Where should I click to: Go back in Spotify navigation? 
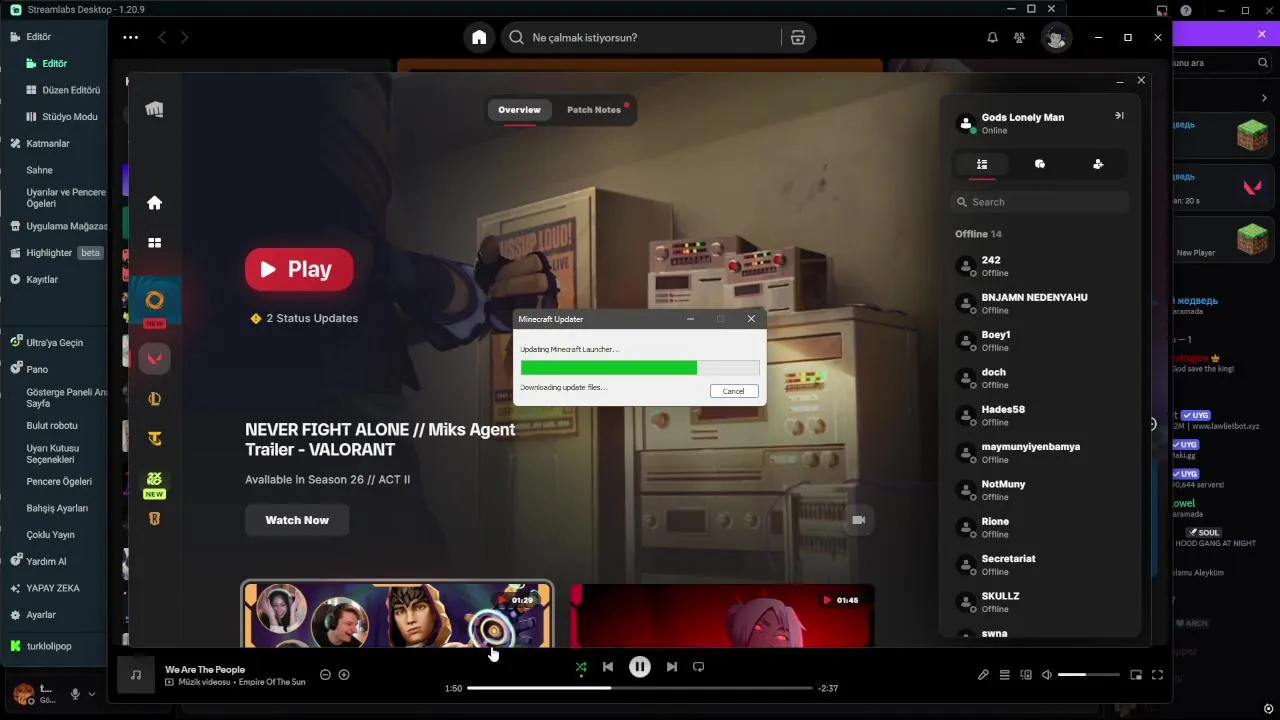coord(162,37)
